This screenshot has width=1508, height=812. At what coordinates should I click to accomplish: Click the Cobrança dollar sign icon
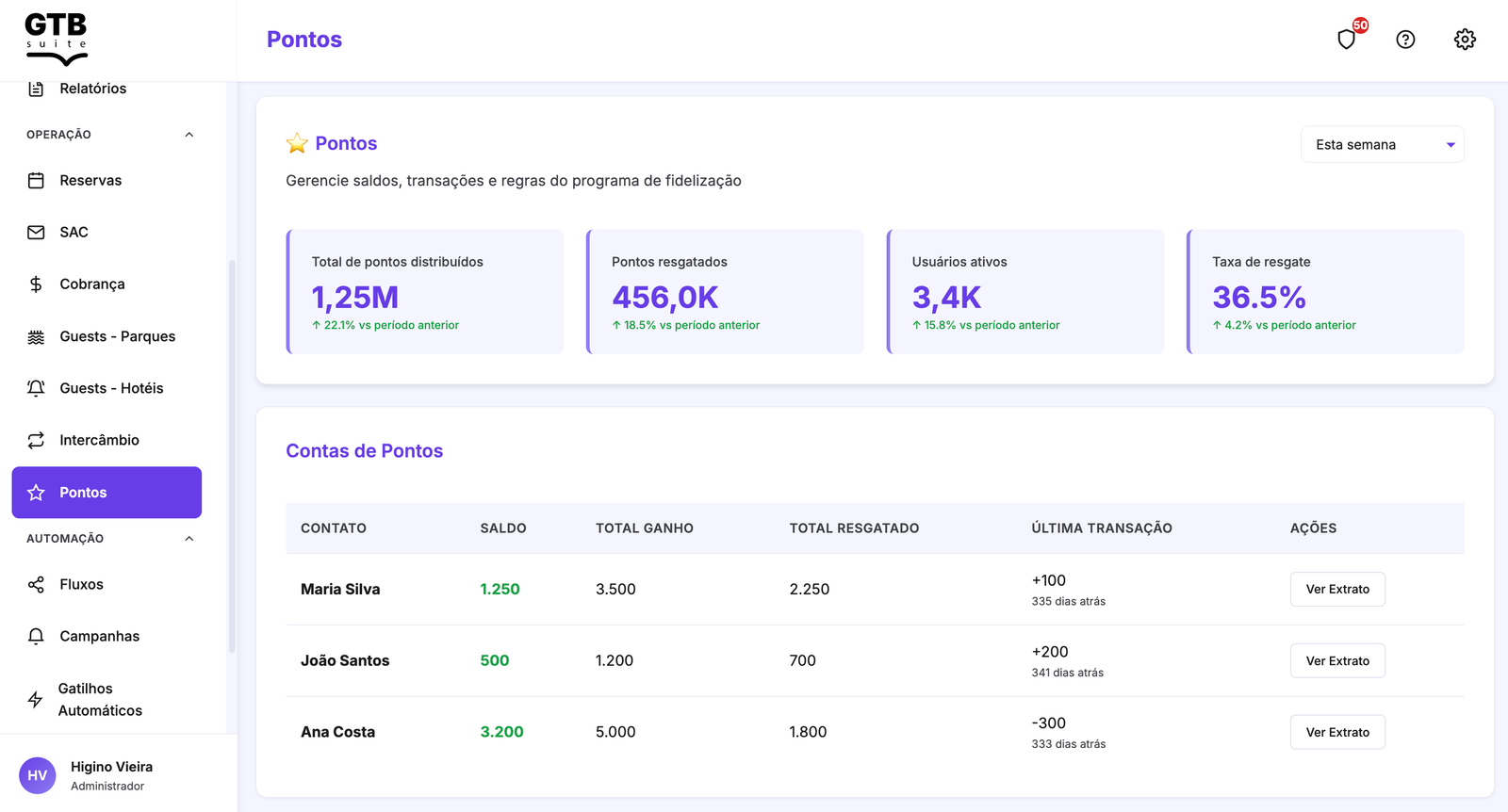coord(36,284)
